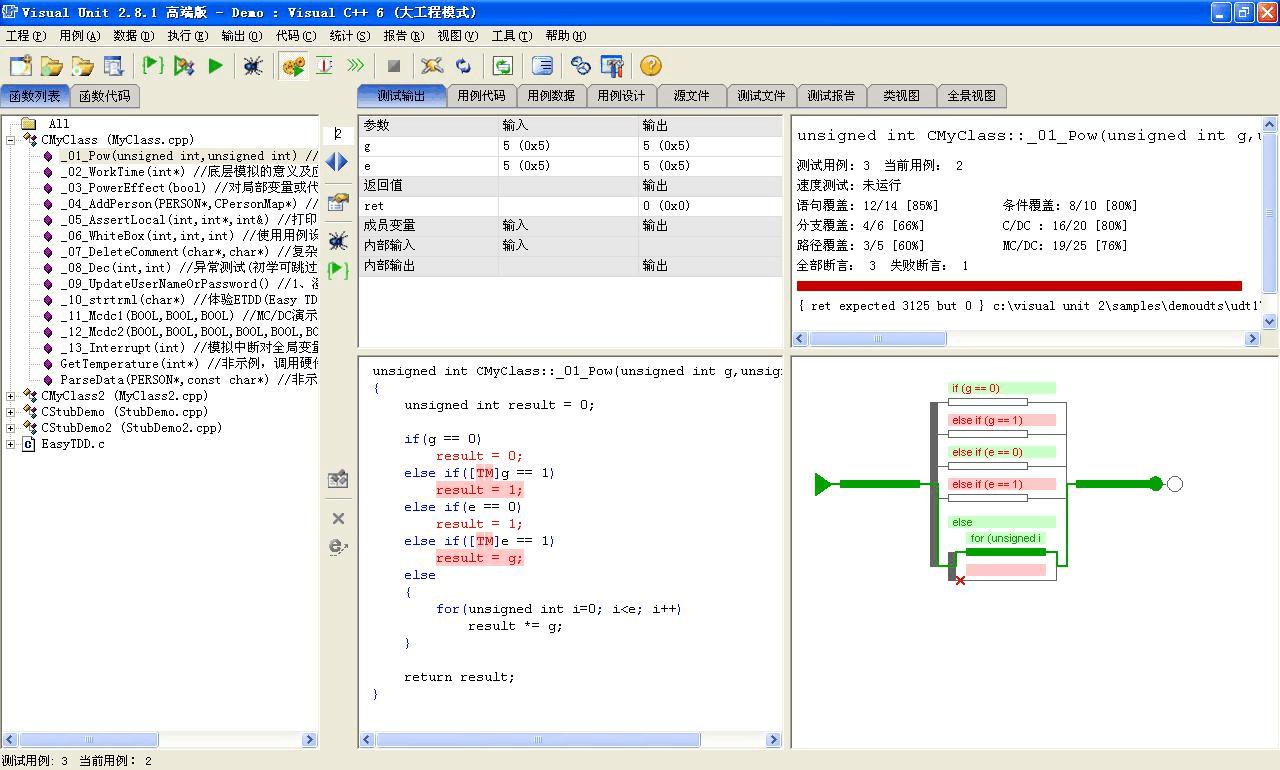This screenshot has width=1280, height=770.
Task: Click the output panel scroll-right arrow
Action: coord(1252,339)
